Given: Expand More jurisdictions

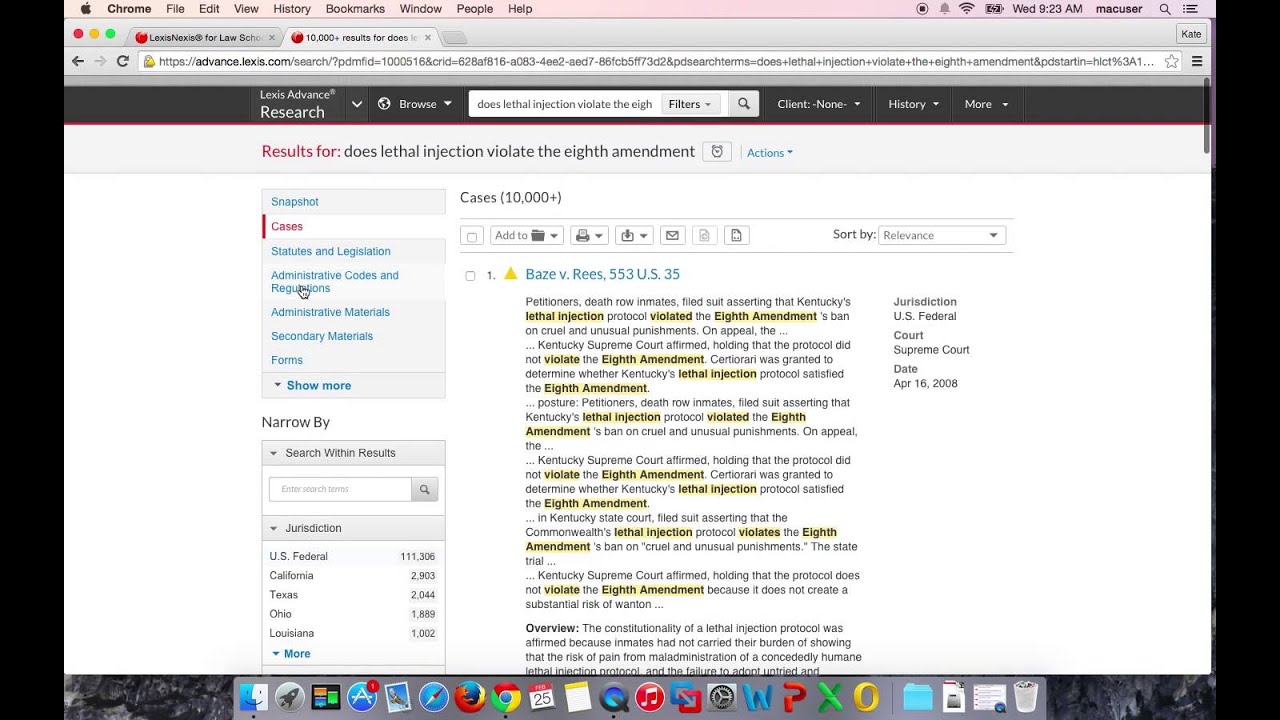Looking at the screenshot, I should (x=291, y=654).
